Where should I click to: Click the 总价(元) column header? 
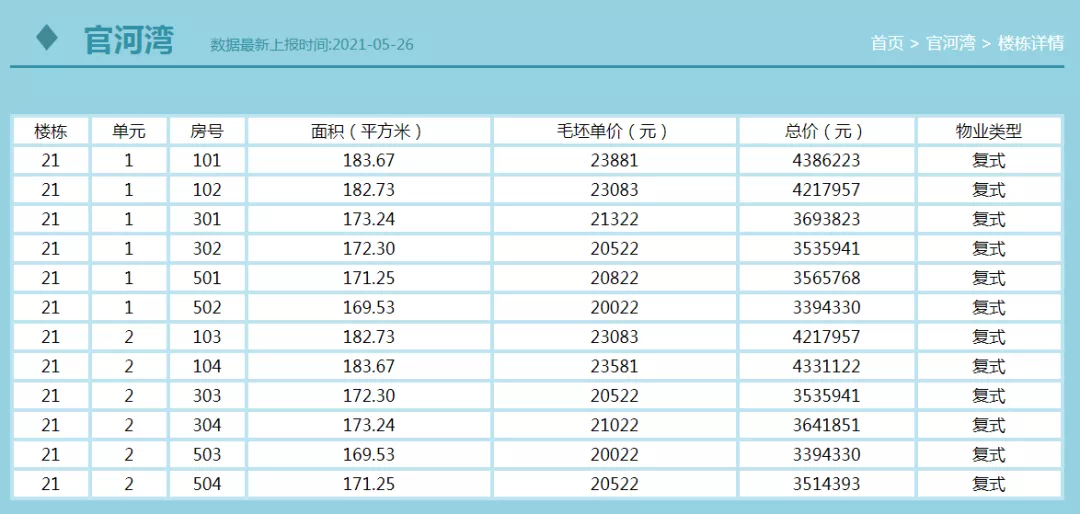tap(827, 131)
